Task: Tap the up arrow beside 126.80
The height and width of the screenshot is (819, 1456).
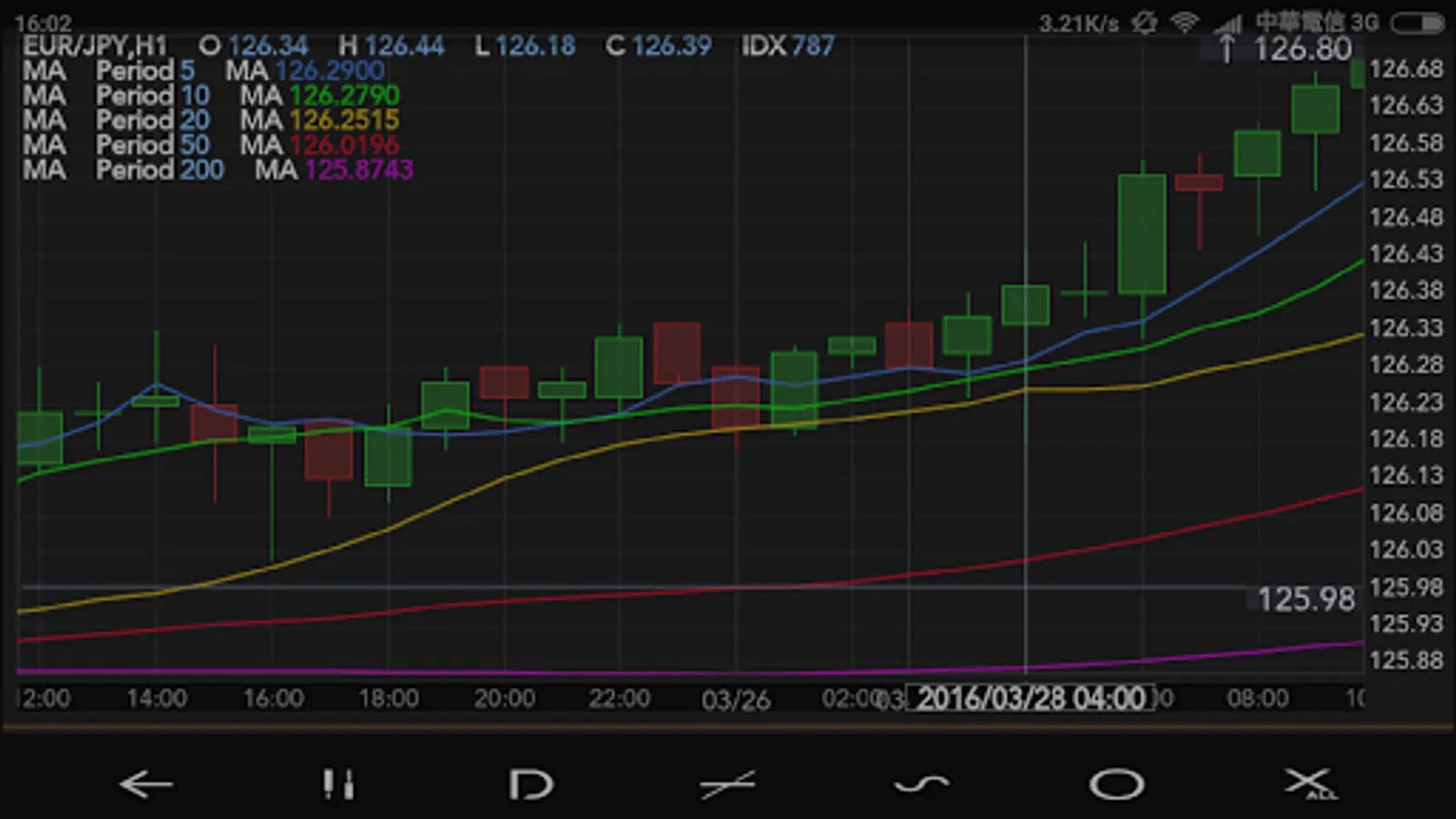Action: tap(1227, 48)
